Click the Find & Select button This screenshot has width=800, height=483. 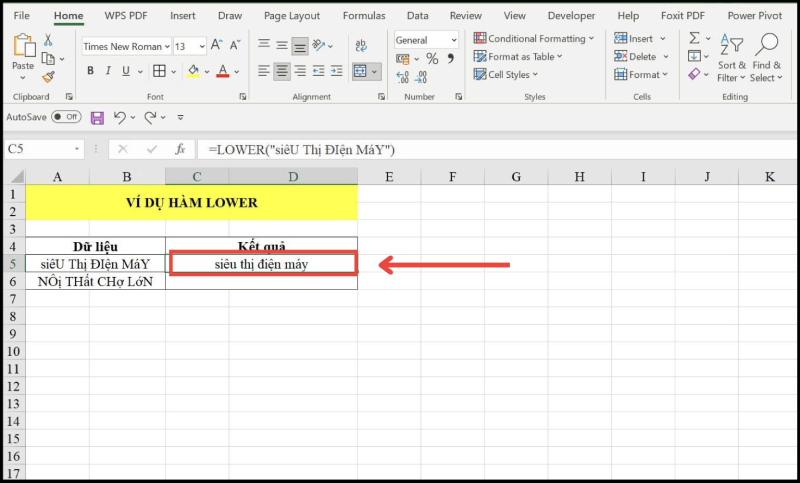tap(767, 58)
